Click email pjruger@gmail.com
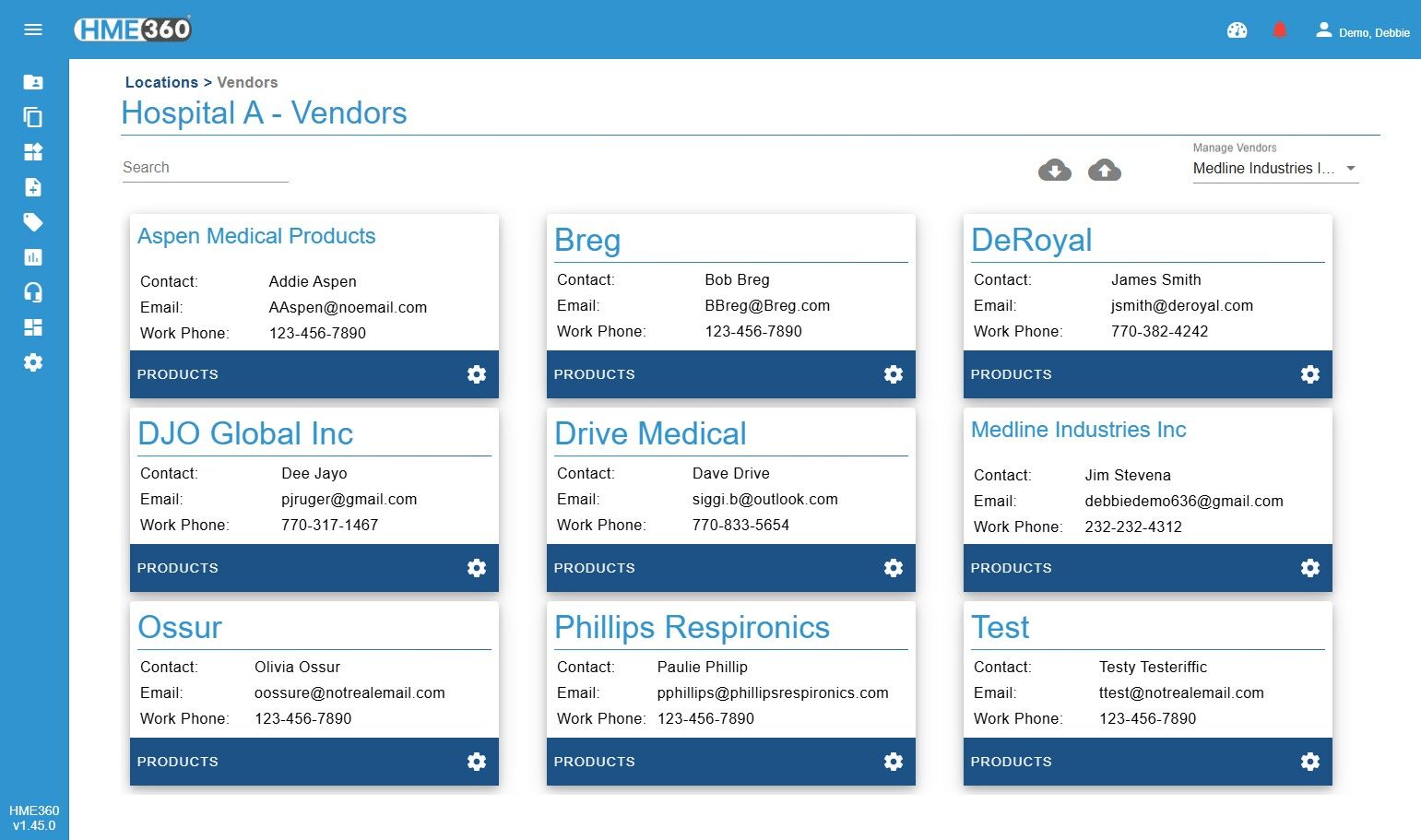The height and width of the screenshot is (840, 1421). click(349, 499)
